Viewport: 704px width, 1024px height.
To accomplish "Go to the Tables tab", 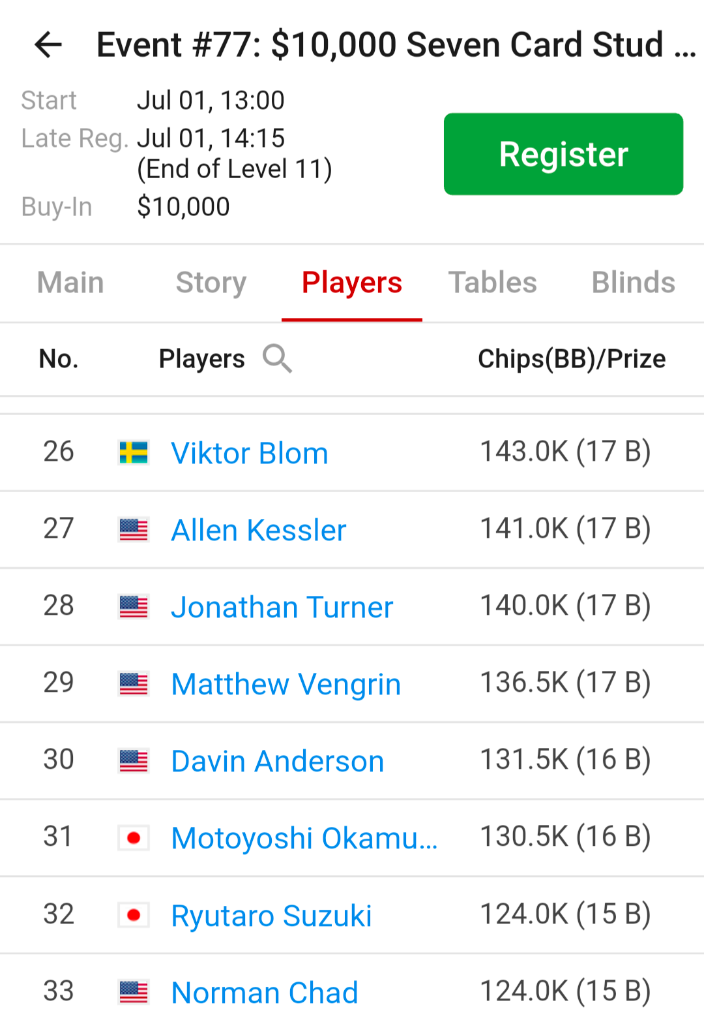I will (492, 283).
